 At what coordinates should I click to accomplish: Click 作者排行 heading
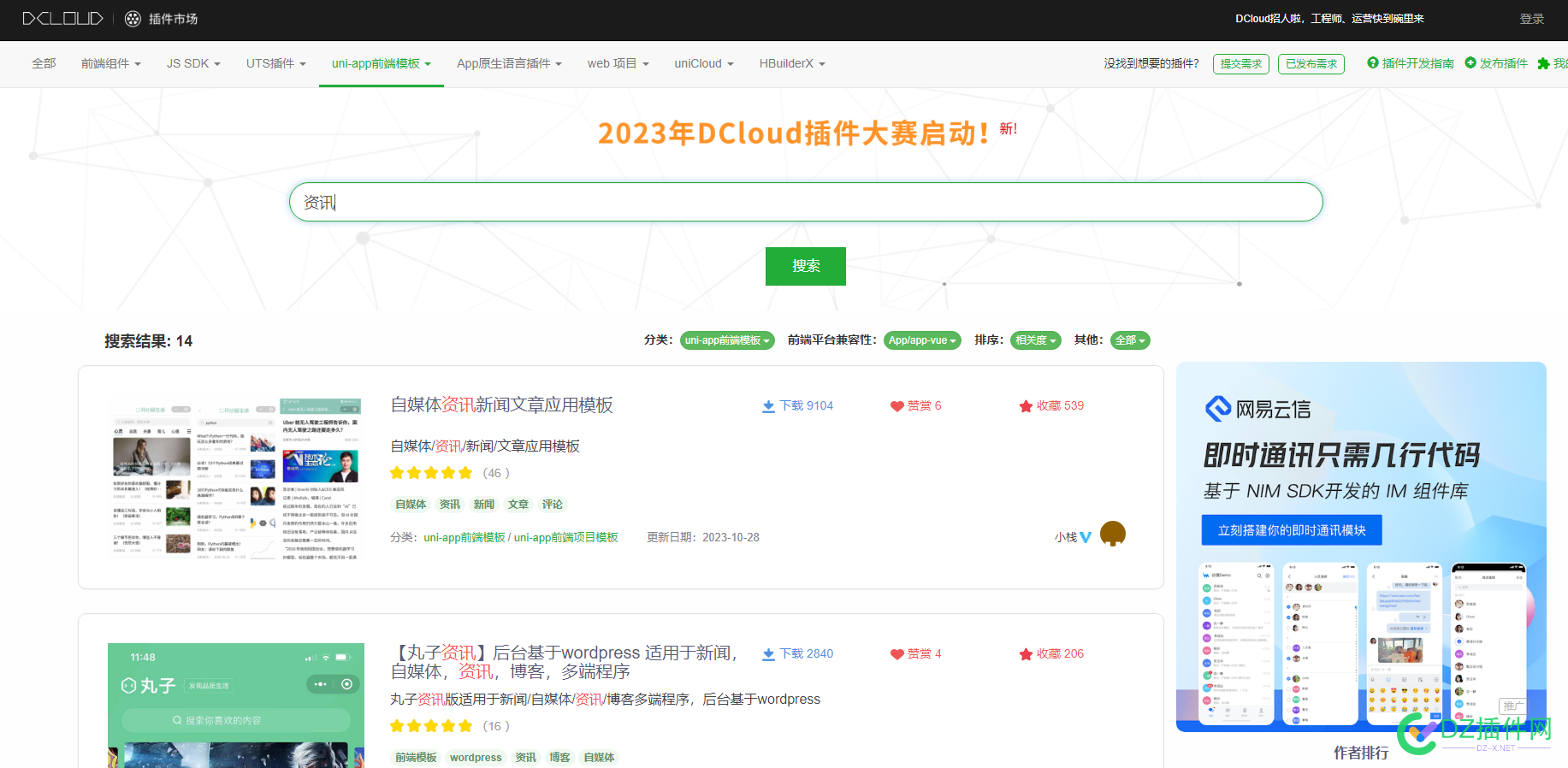1361,753
